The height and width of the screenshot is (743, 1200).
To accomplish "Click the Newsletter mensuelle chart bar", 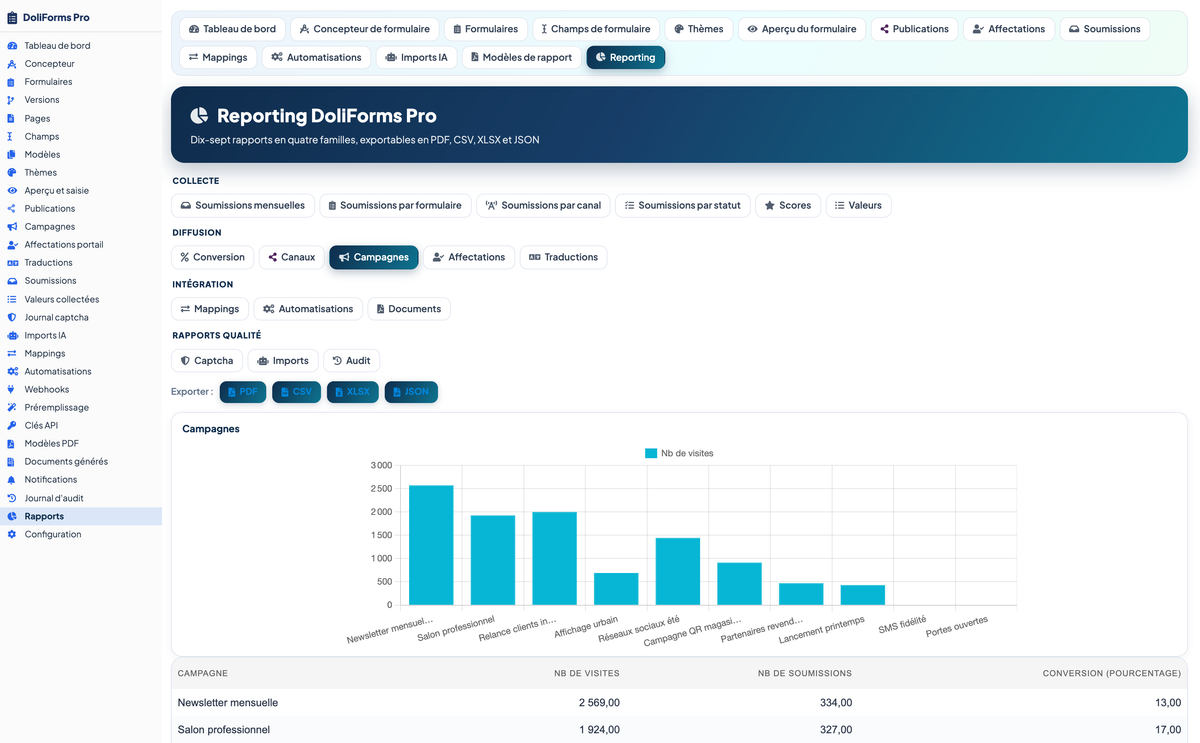I will click(431, 545).
